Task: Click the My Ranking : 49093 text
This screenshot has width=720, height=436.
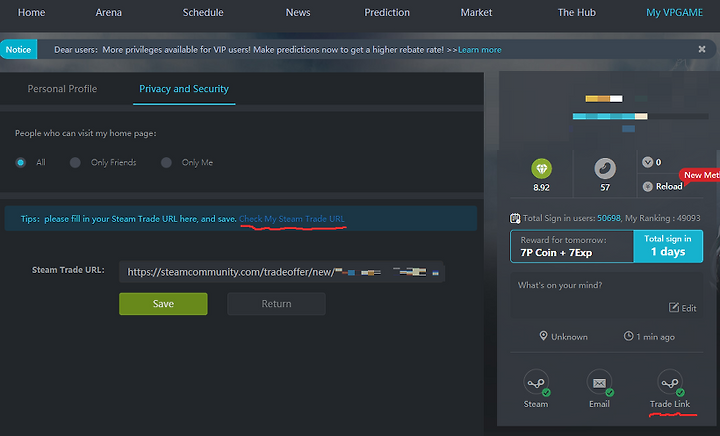Action: point(663,218)
